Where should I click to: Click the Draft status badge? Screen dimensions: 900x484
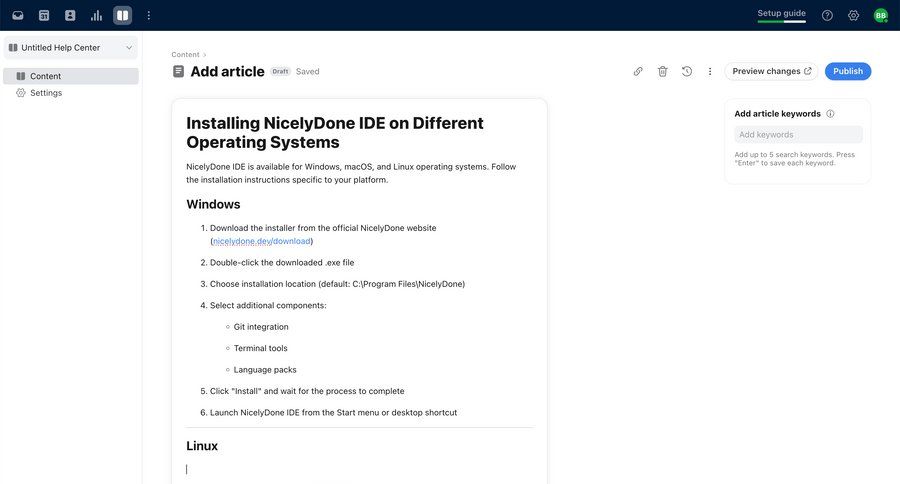coord(280,72)
